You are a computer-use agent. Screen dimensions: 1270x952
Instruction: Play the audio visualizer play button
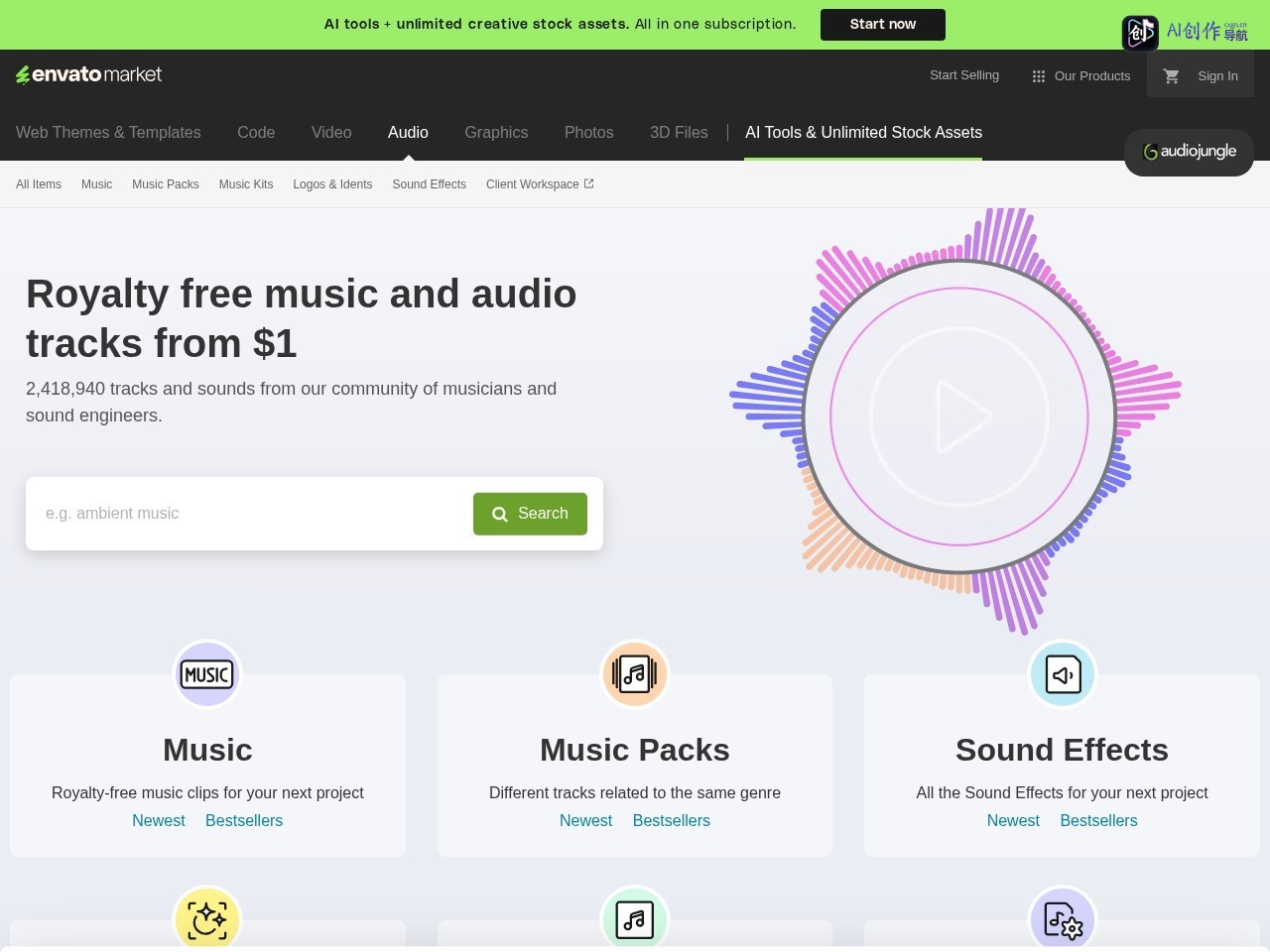[x=959, y=416]
